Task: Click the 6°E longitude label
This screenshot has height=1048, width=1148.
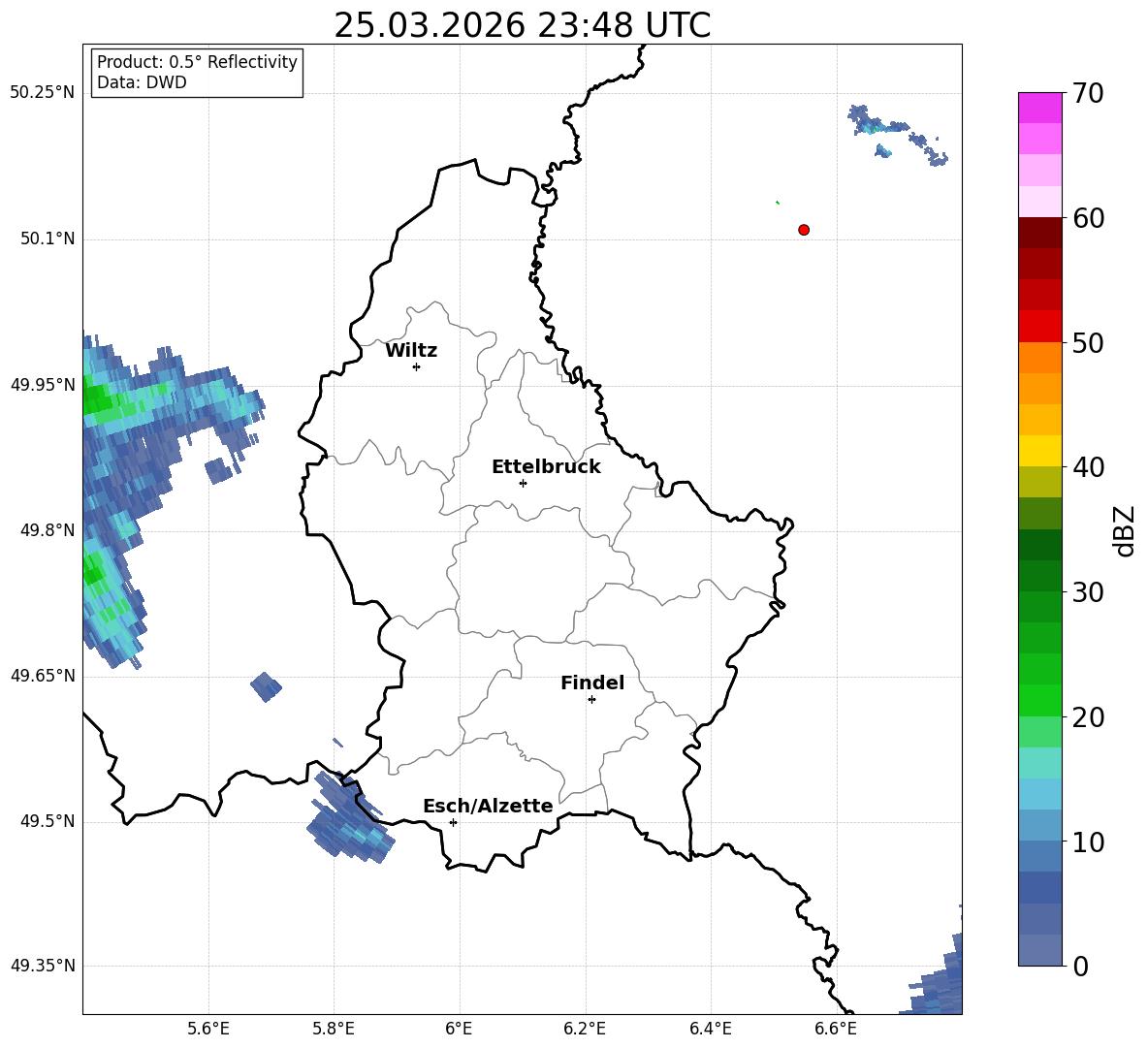Action: [459, 1029]
